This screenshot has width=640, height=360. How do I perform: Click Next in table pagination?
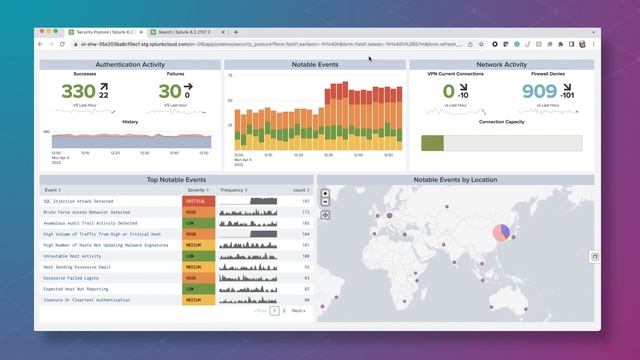(298, 311)
